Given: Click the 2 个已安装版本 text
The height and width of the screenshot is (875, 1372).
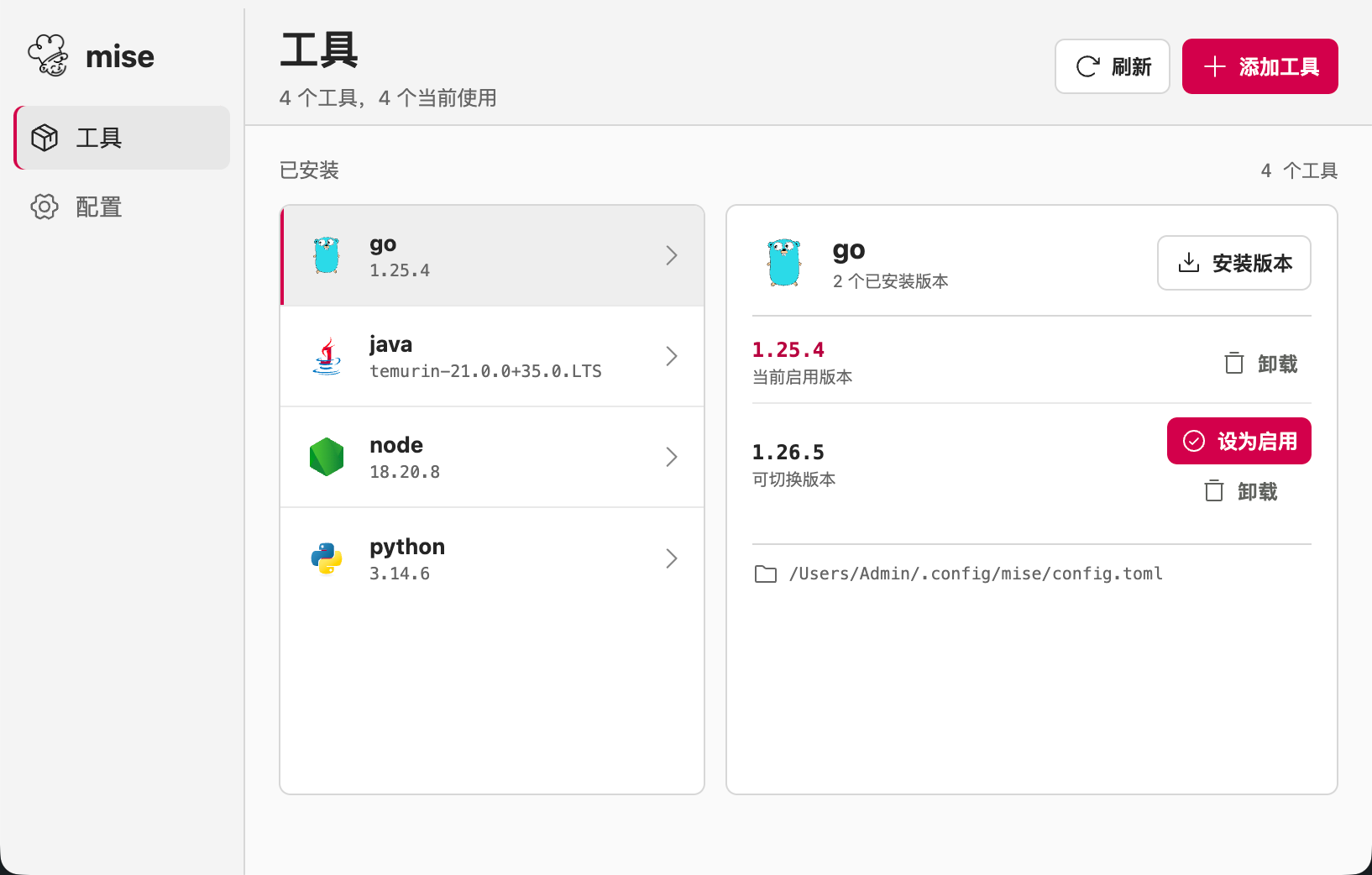Looking at the screenshot, I should pyautogui.click(x=891, y=281).
